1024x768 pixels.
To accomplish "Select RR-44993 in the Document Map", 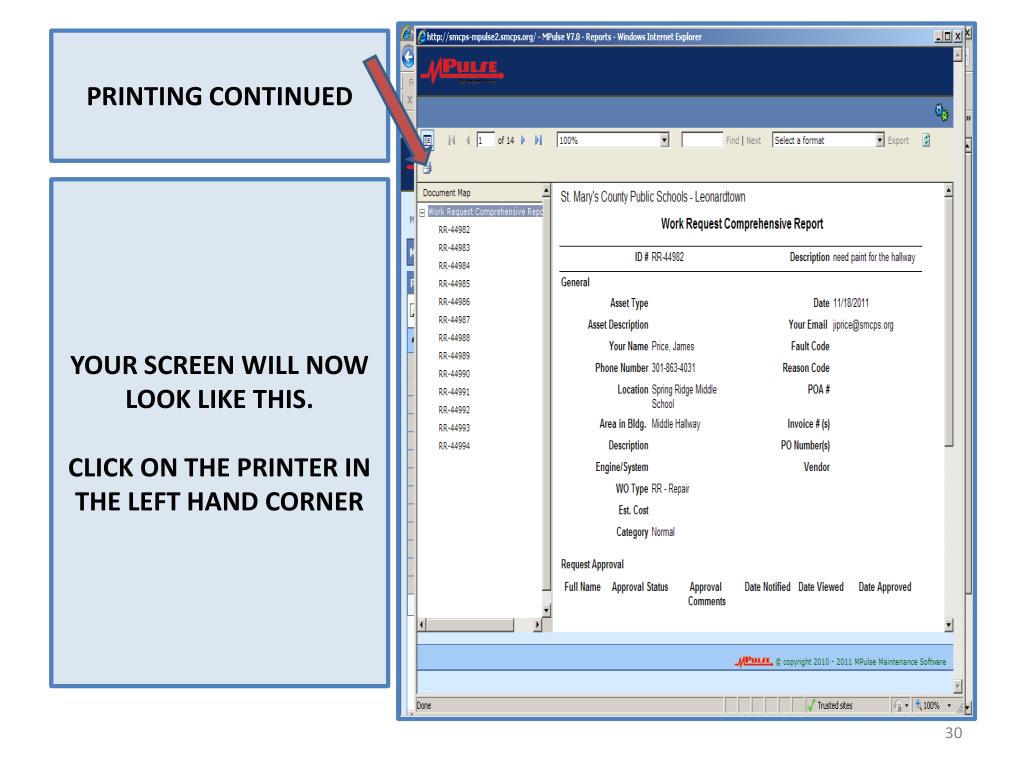I will pyautogui.click(x=454, y=428).
